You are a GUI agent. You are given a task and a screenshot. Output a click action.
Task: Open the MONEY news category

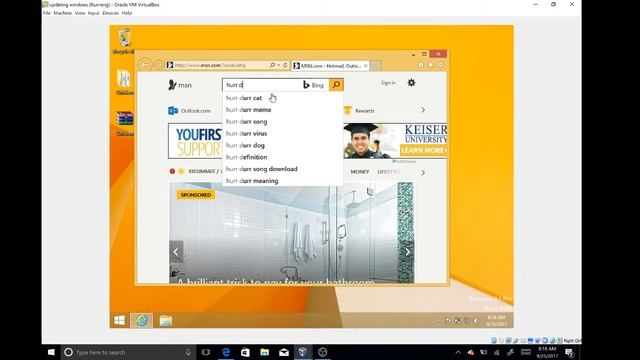pyautogui.click(x=360, y=172)
